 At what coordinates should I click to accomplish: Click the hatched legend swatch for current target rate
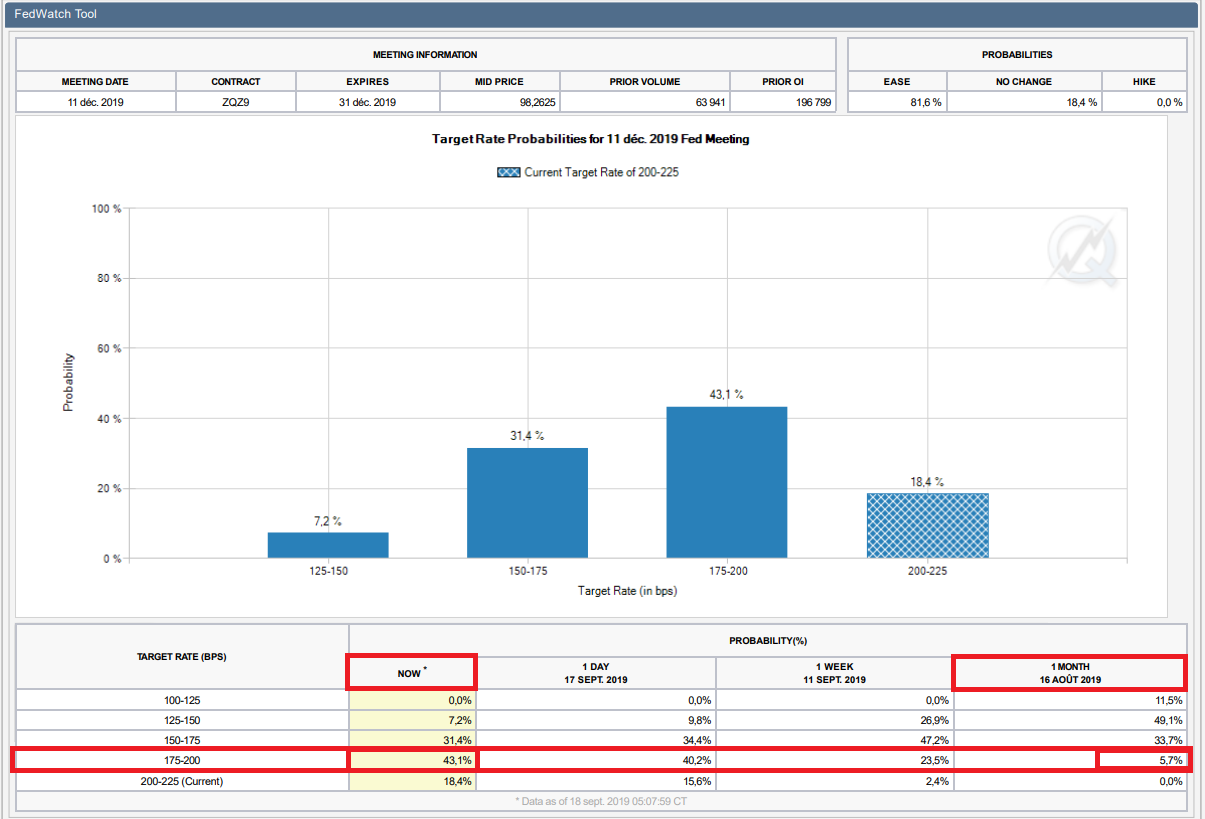[508, 172]
